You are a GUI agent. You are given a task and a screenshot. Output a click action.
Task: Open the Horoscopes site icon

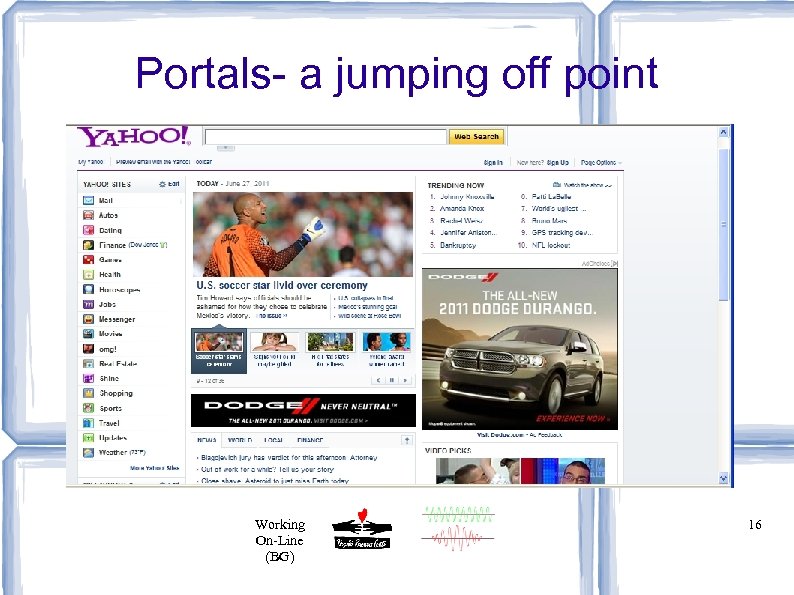click(x=89, y=290)
